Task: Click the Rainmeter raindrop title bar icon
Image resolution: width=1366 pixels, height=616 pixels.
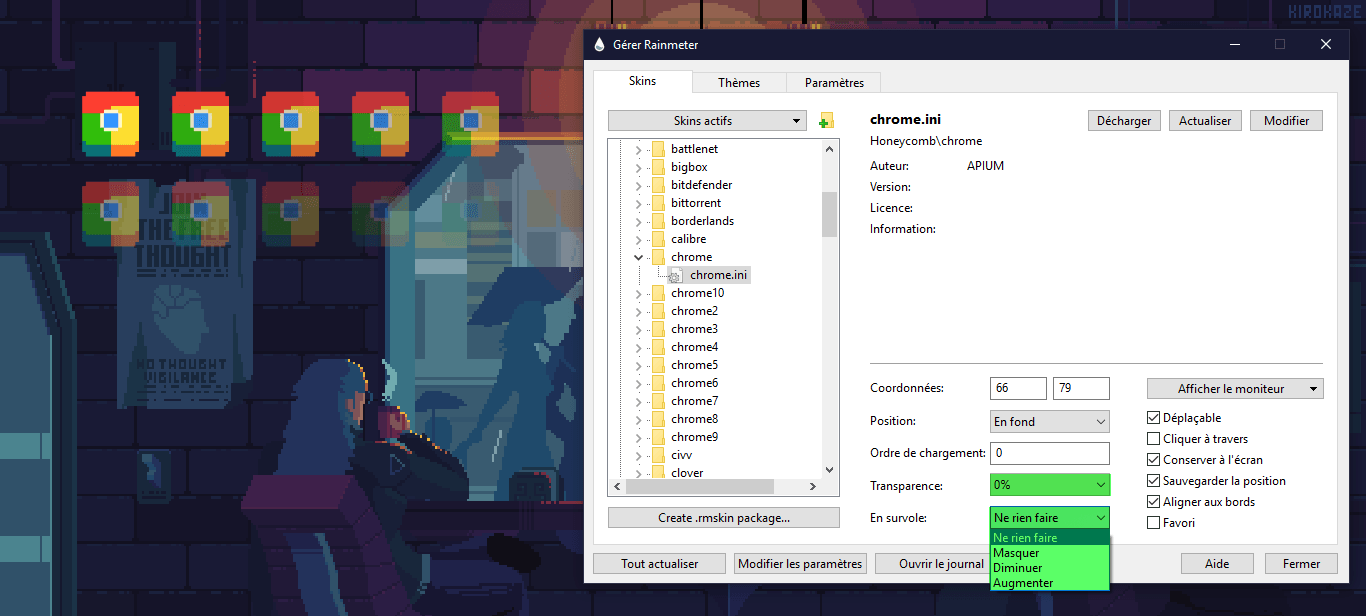Action: coord(599,45)
